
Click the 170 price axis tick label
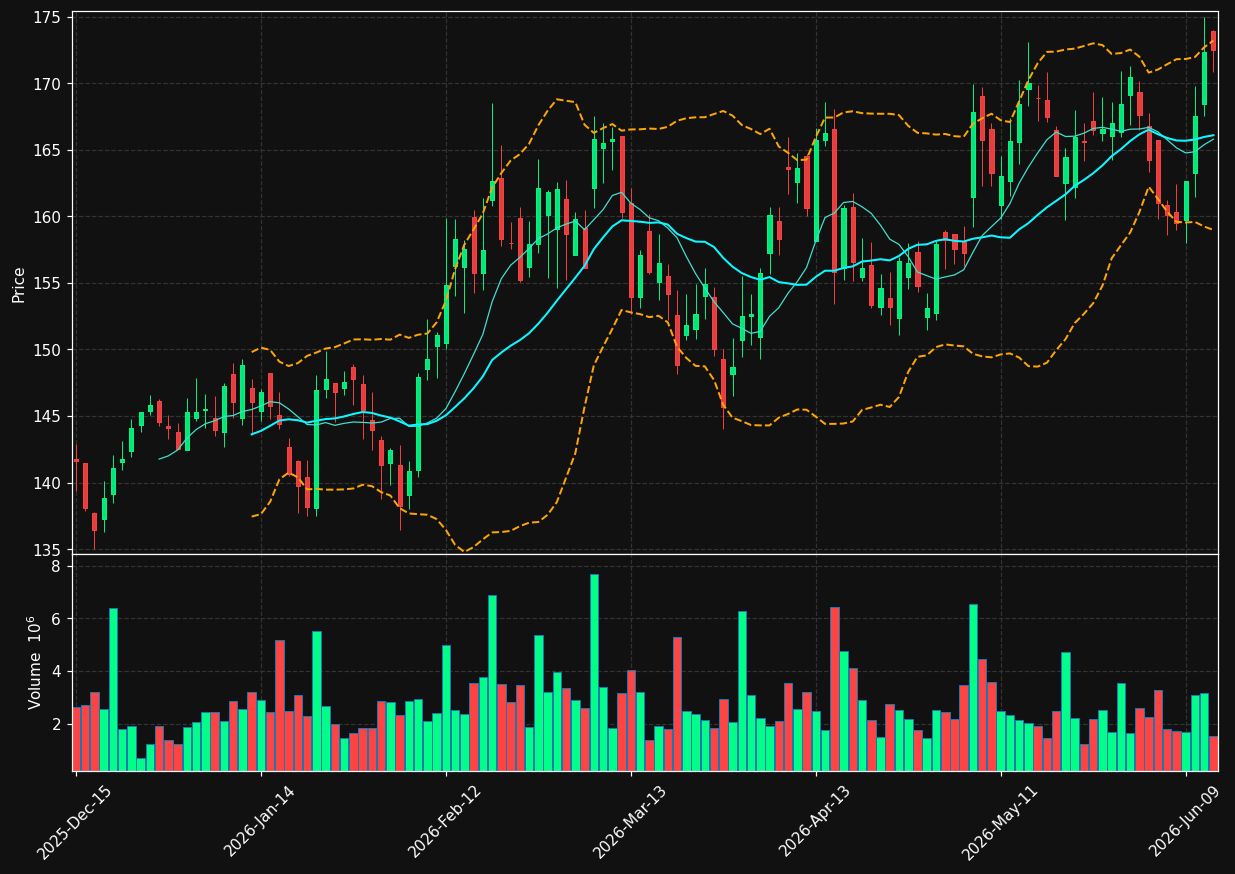(x=47, y=84)
